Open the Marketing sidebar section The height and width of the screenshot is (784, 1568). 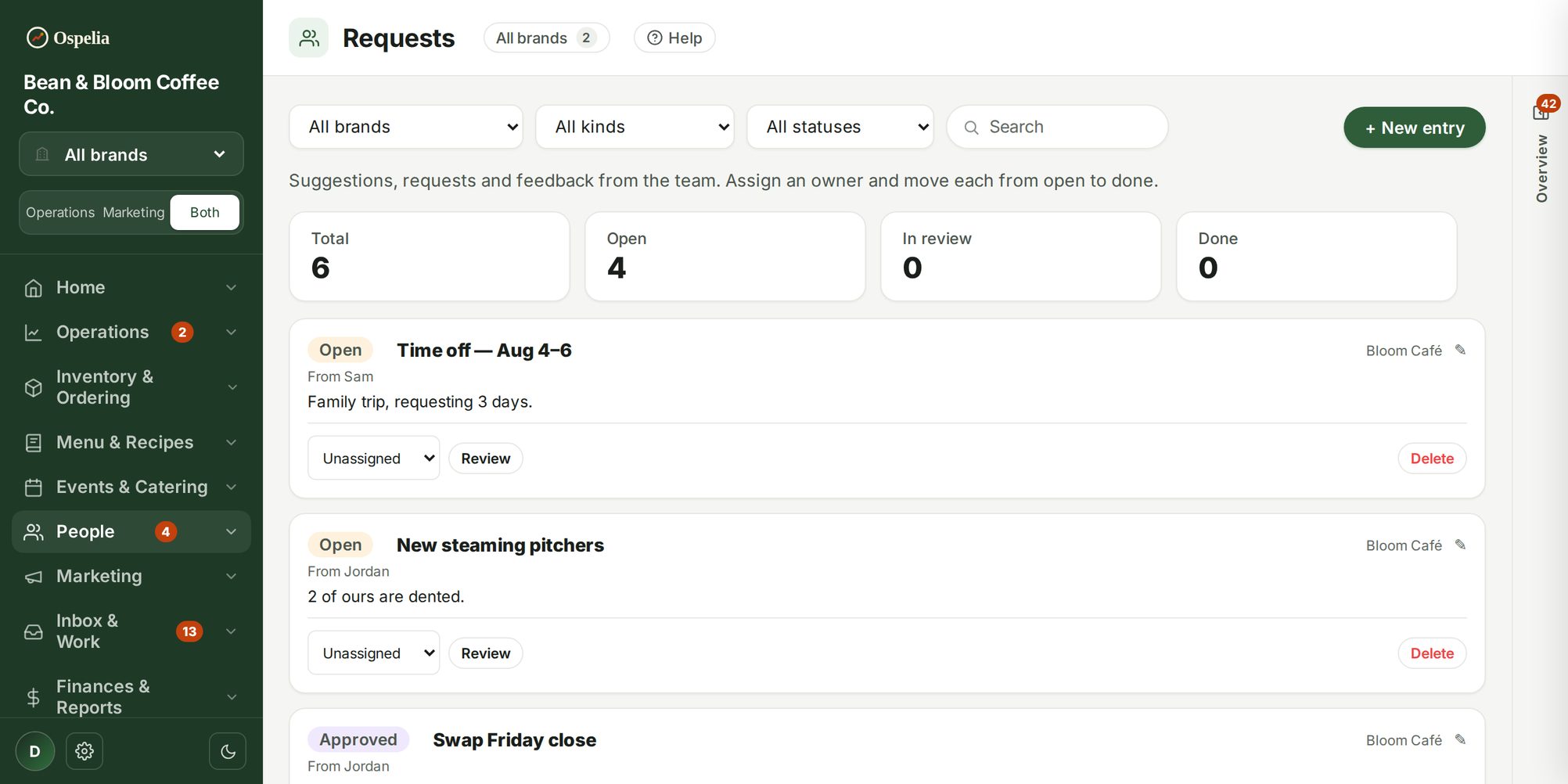[x=131, y=576]
